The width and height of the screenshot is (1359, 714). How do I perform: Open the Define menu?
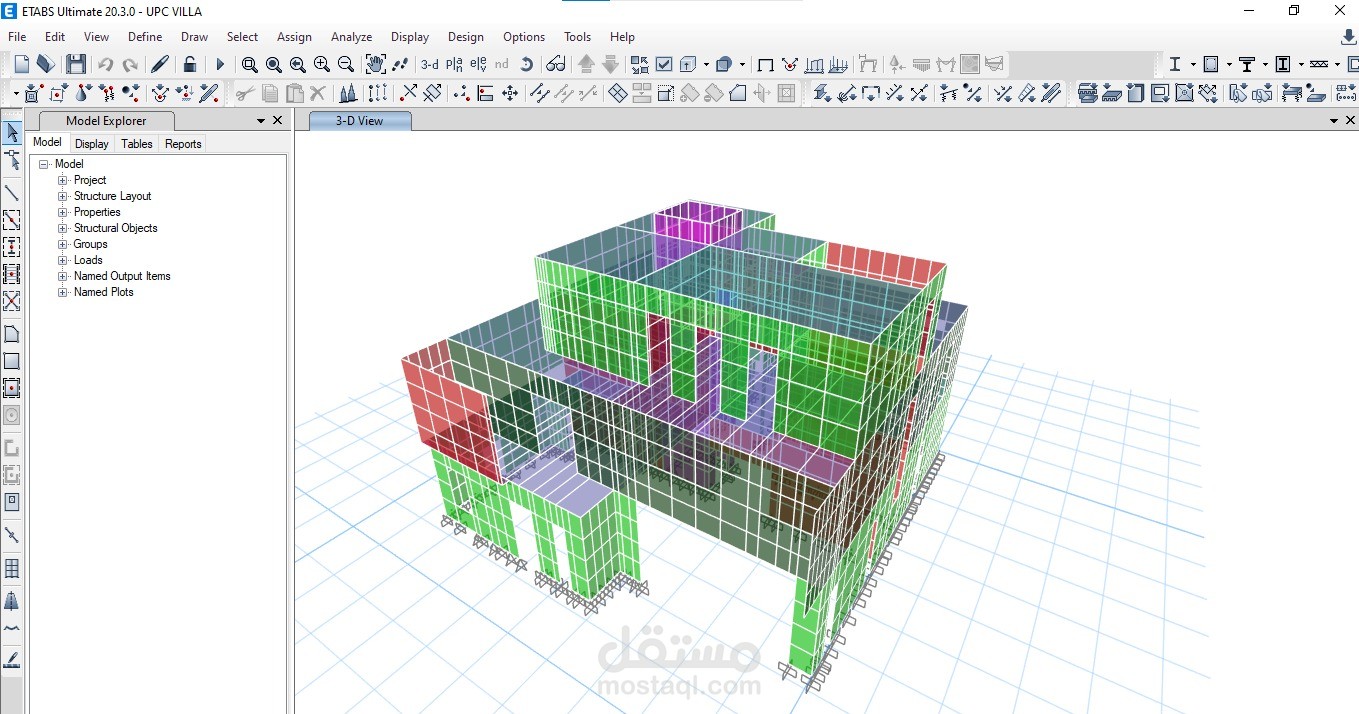[145, 37]
